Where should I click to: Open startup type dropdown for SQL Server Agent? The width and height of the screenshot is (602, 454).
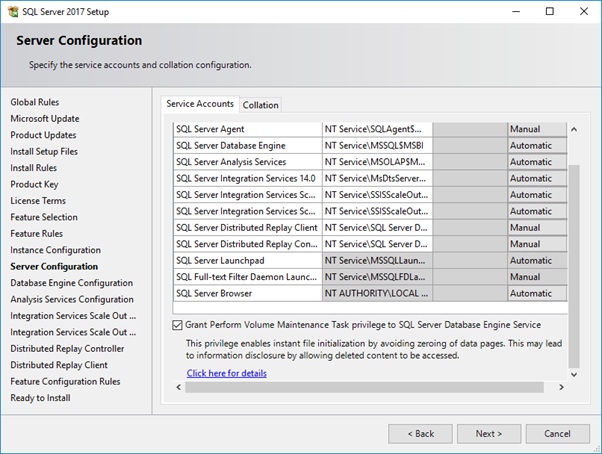click(537, 129)
